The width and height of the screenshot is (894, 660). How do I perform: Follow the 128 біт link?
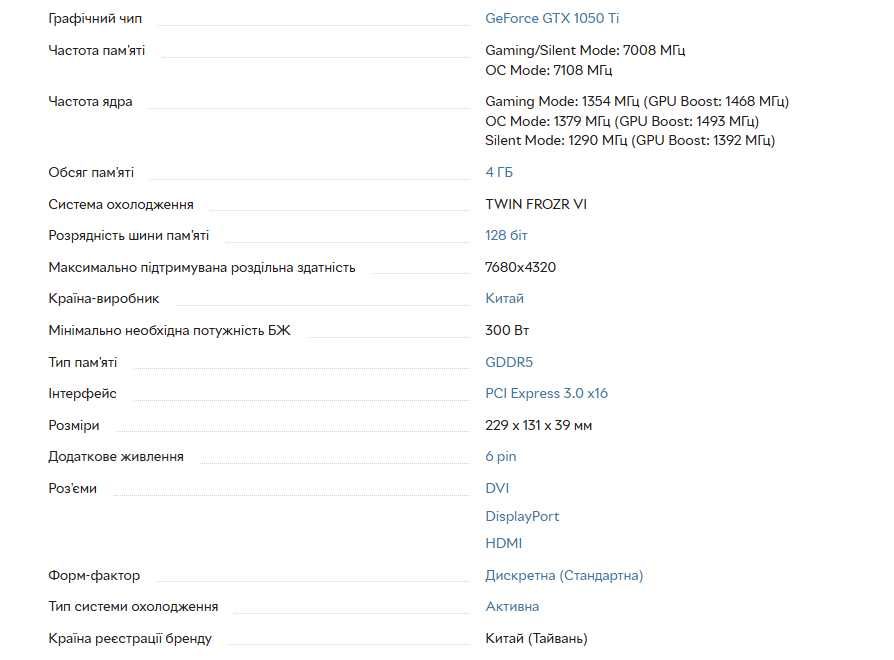coord(506,235)
